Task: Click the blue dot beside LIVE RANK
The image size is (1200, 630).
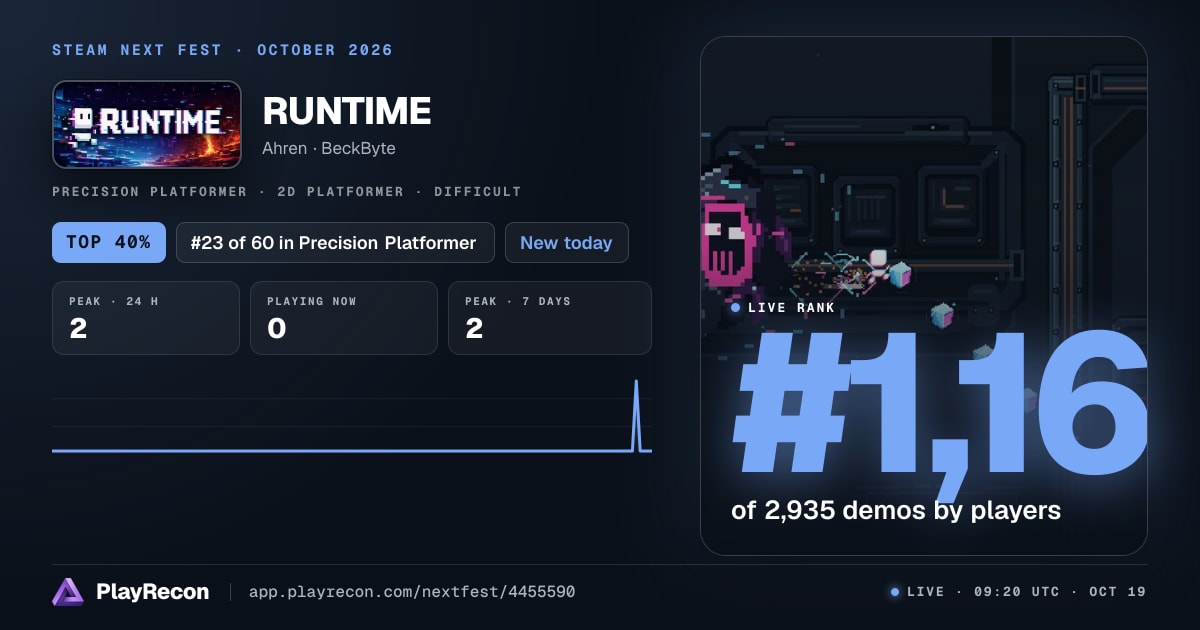Action: click(x=736, y=308)
